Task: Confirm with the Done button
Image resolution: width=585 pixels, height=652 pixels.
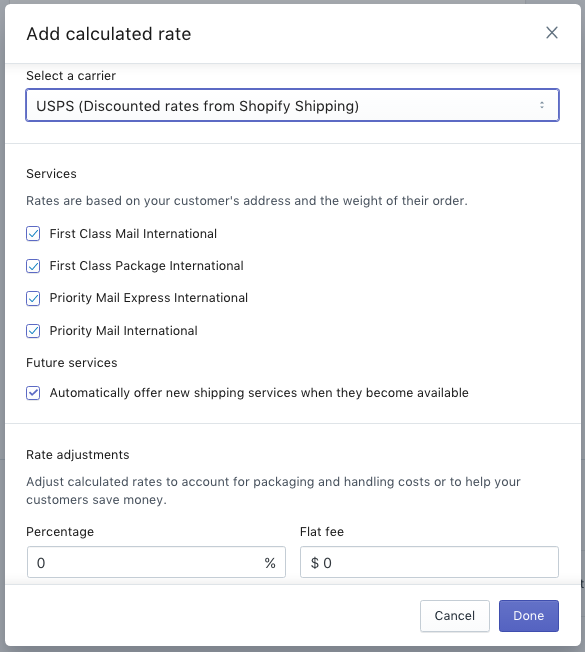Action: click(x=529, y=616)
